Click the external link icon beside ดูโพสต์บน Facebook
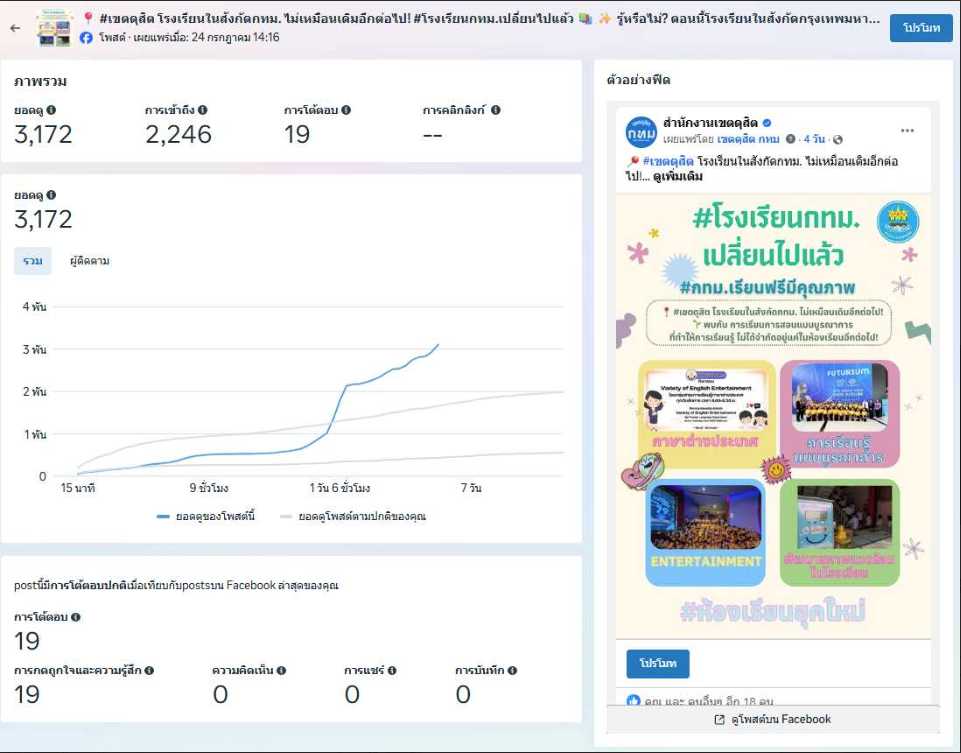 720,720
